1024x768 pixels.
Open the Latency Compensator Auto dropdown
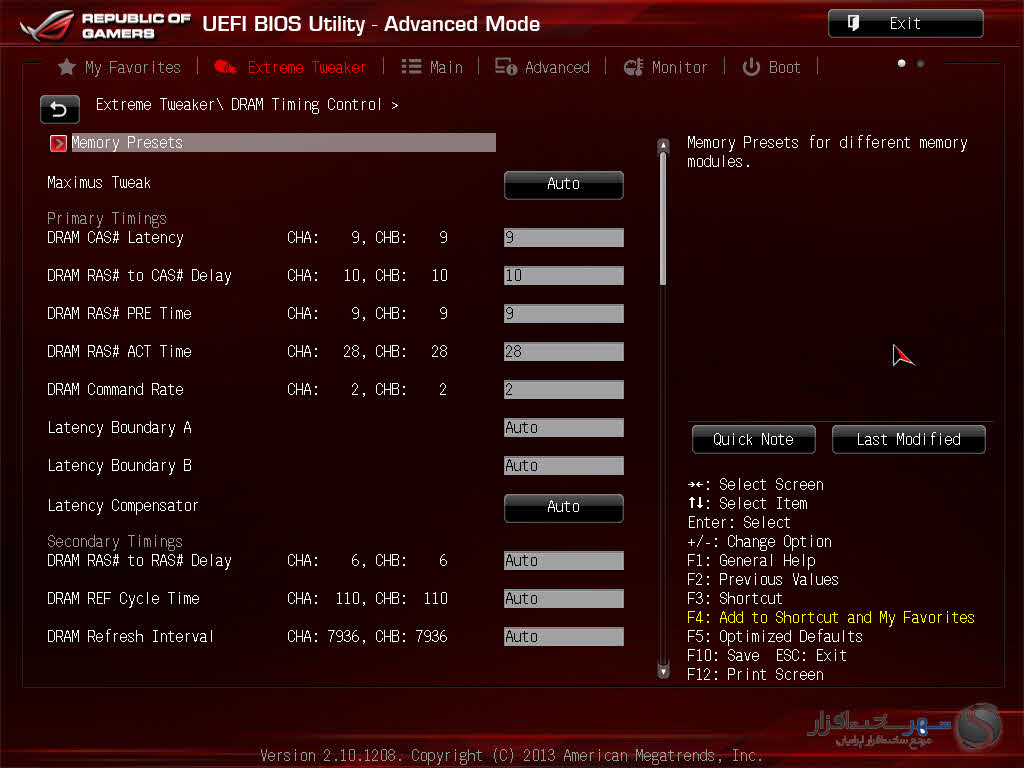tap(563, 507)
